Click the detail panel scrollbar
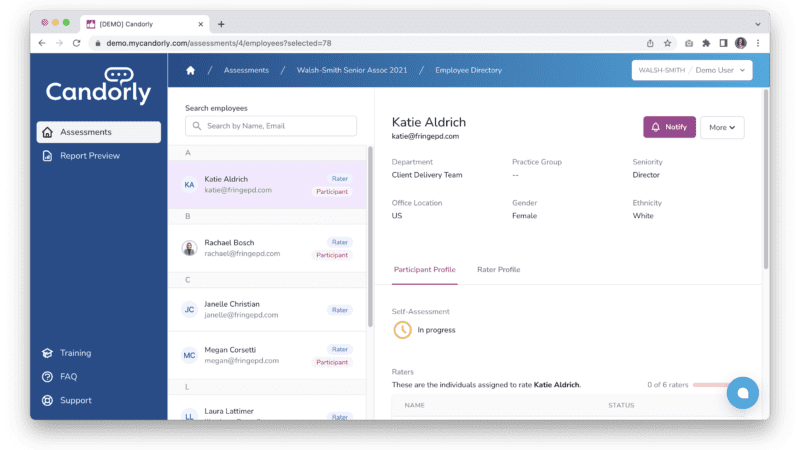800x450 pixels. [766, 180]
